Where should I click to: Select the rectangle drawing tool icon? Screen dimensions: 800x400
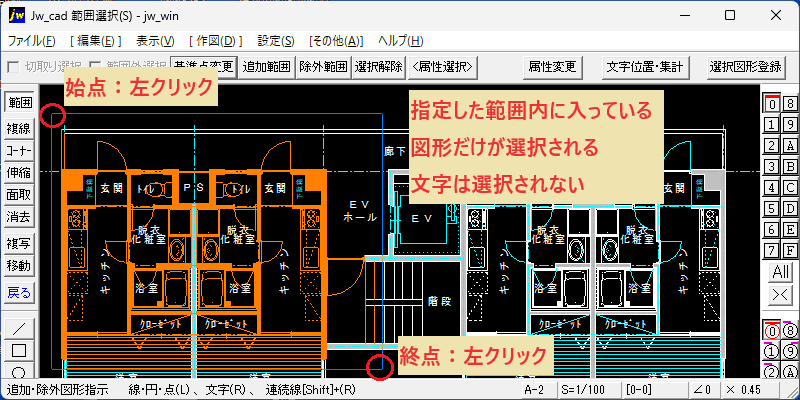19,351
